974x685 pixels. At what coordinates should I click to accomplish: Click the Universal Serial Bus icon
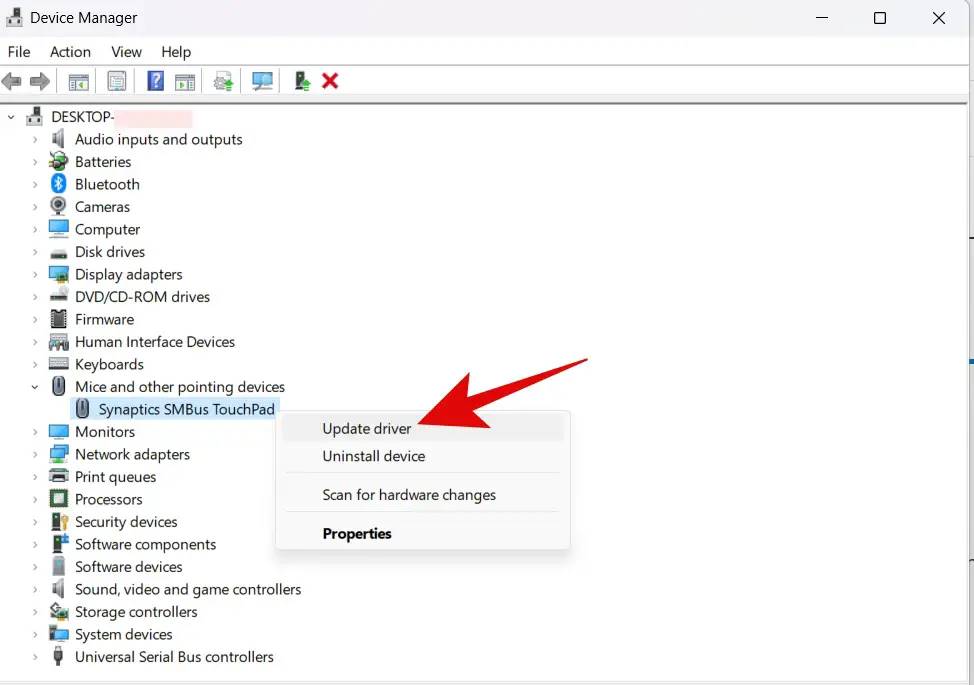(58, 656)
